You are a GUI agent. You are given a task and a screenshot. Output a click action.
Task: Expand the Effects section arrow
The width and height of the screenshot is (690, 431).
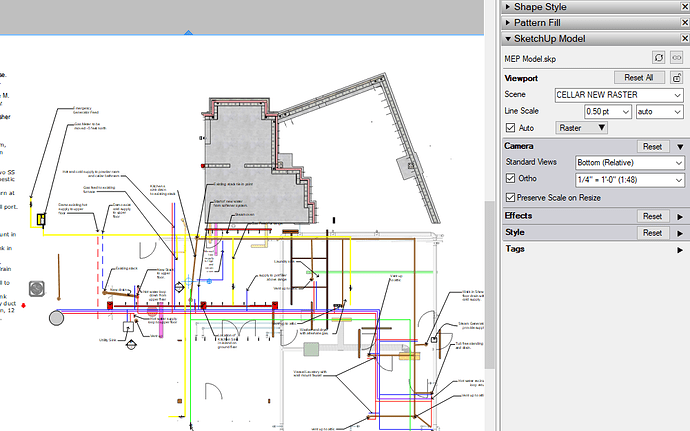click(680, 217)
